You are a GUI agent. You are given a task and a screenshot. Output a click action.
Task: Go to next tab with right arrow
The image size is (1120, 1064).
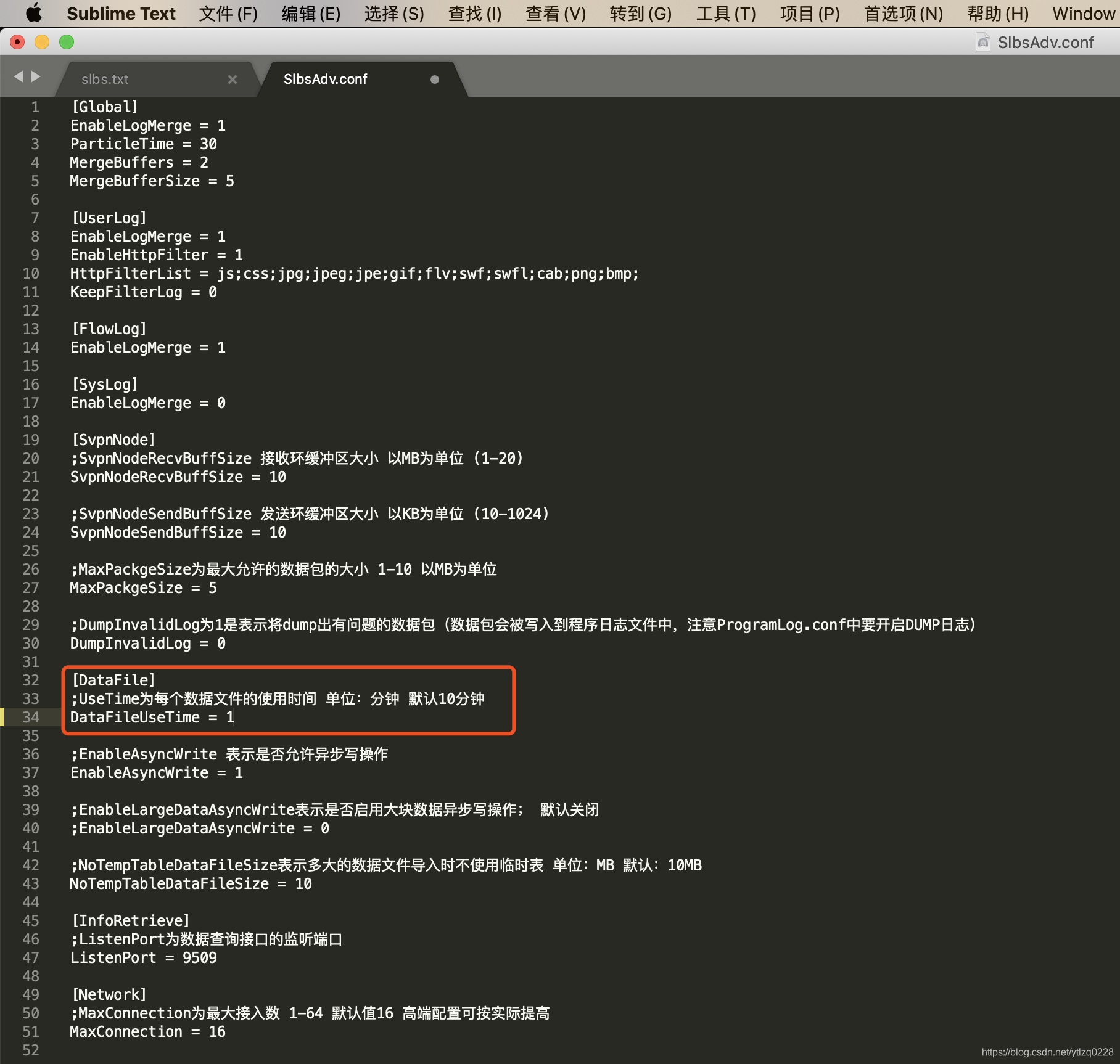(36, 76)
